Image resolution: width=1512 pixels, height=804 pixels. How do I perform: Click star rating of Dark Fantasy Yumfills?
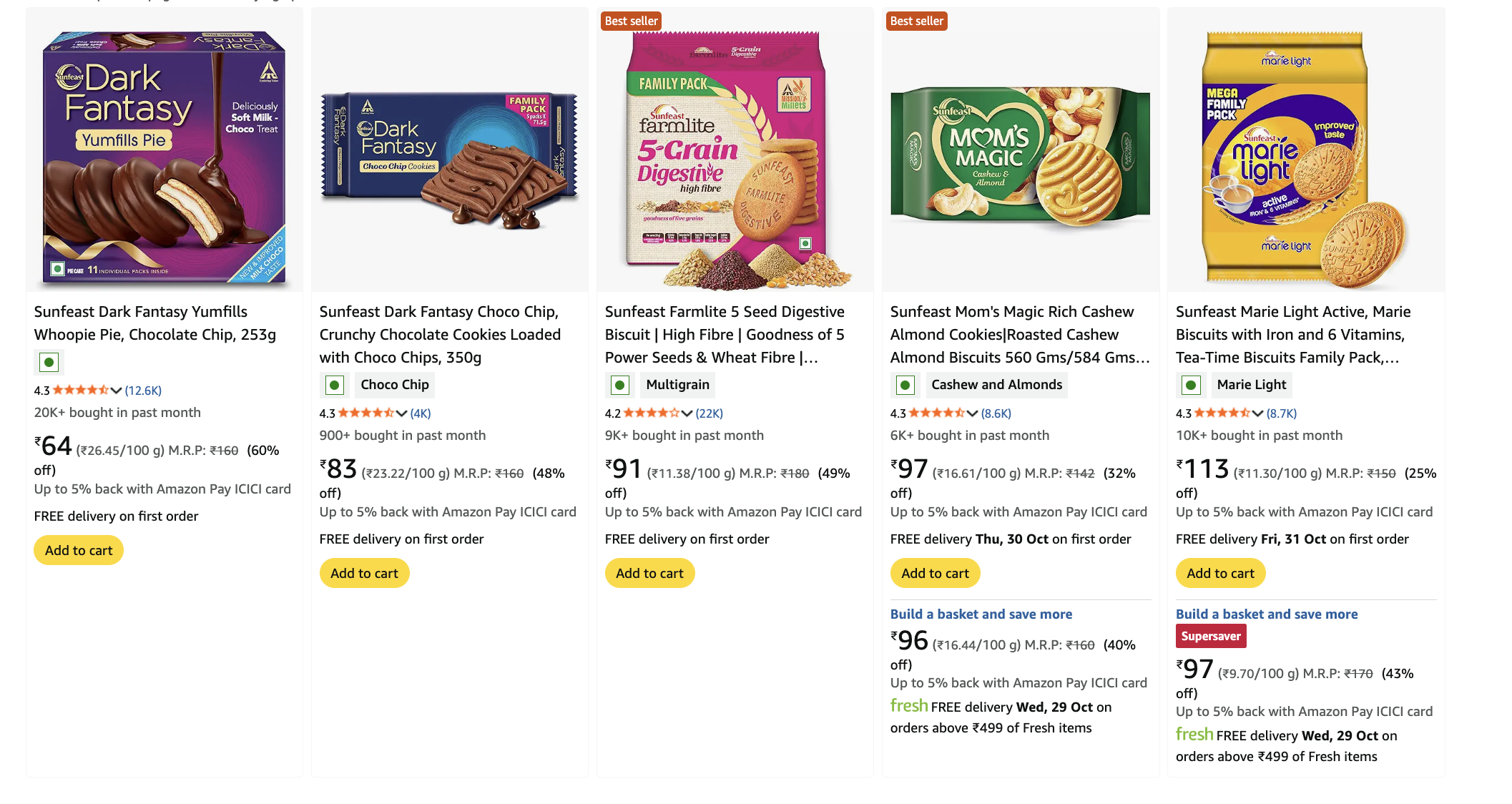tap(80, 391)
